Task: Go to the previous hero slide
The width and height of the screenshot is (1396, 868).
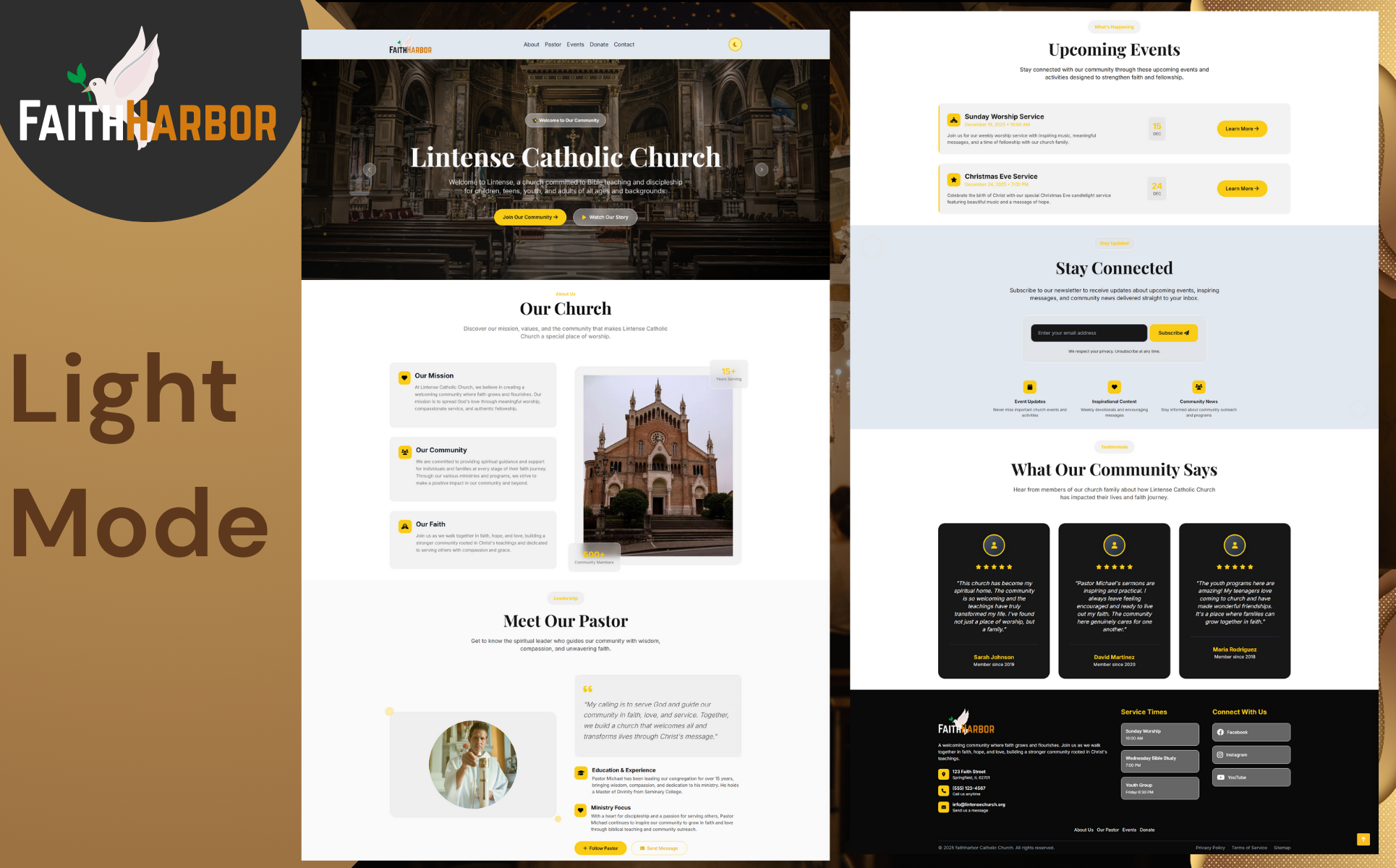Action: pos(370,169)
